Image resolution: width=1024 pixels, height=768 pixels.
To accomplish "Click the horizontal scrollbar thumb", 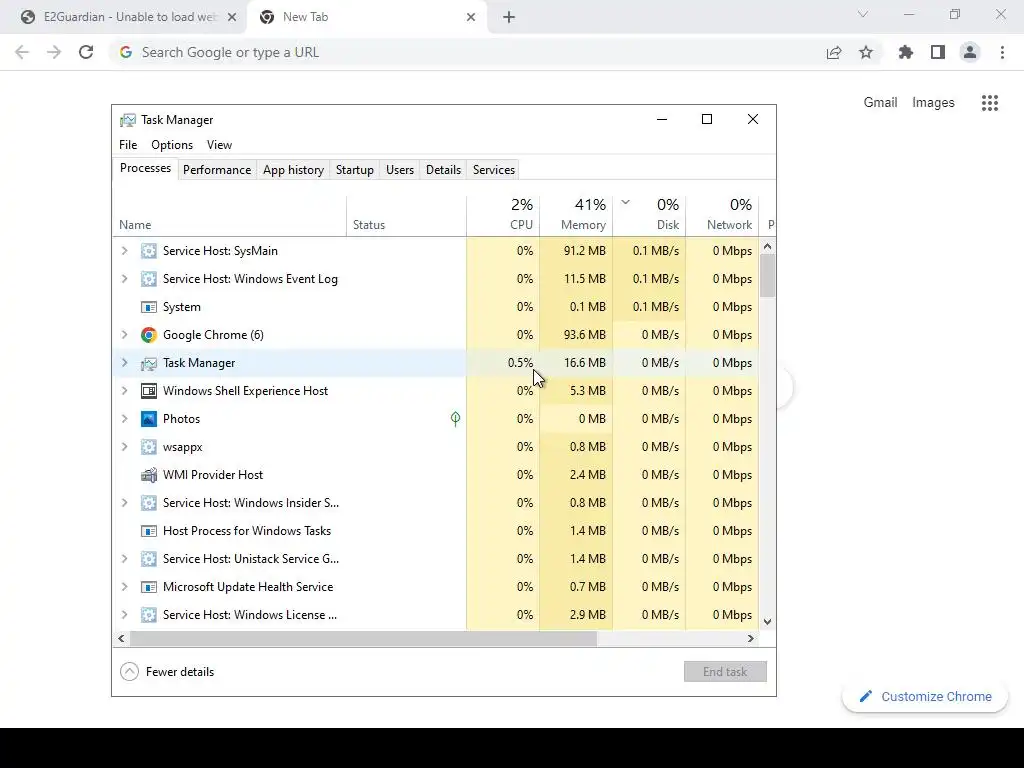I will [363, 639].
